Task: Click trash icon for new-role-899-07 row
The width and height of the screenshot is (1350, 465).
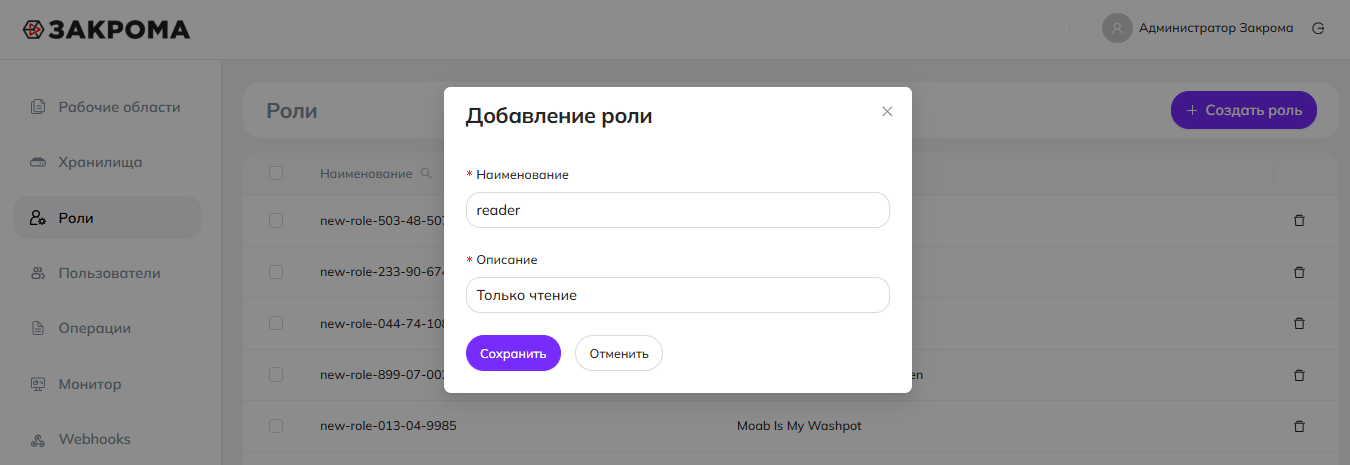Action: tap(1299, 375)
